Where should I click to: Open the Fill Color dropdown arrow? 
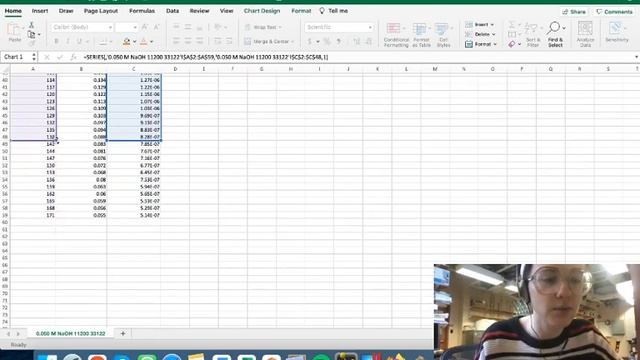coord(134,42)
